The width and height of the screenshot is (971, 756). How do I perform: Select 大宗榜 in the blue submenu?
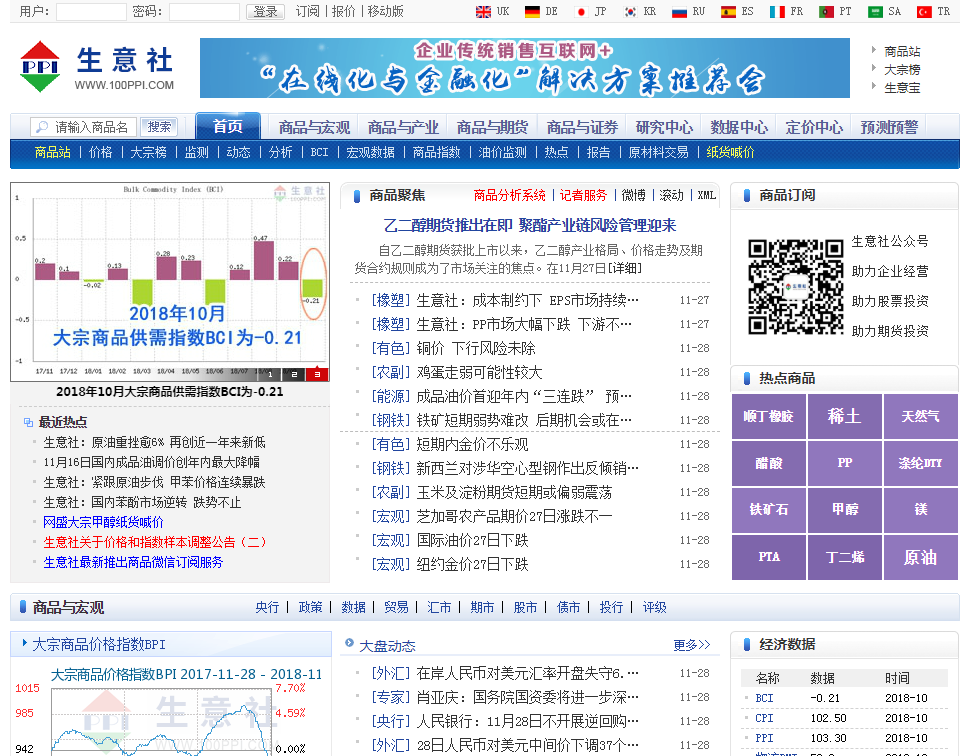[x=149, y=152]
